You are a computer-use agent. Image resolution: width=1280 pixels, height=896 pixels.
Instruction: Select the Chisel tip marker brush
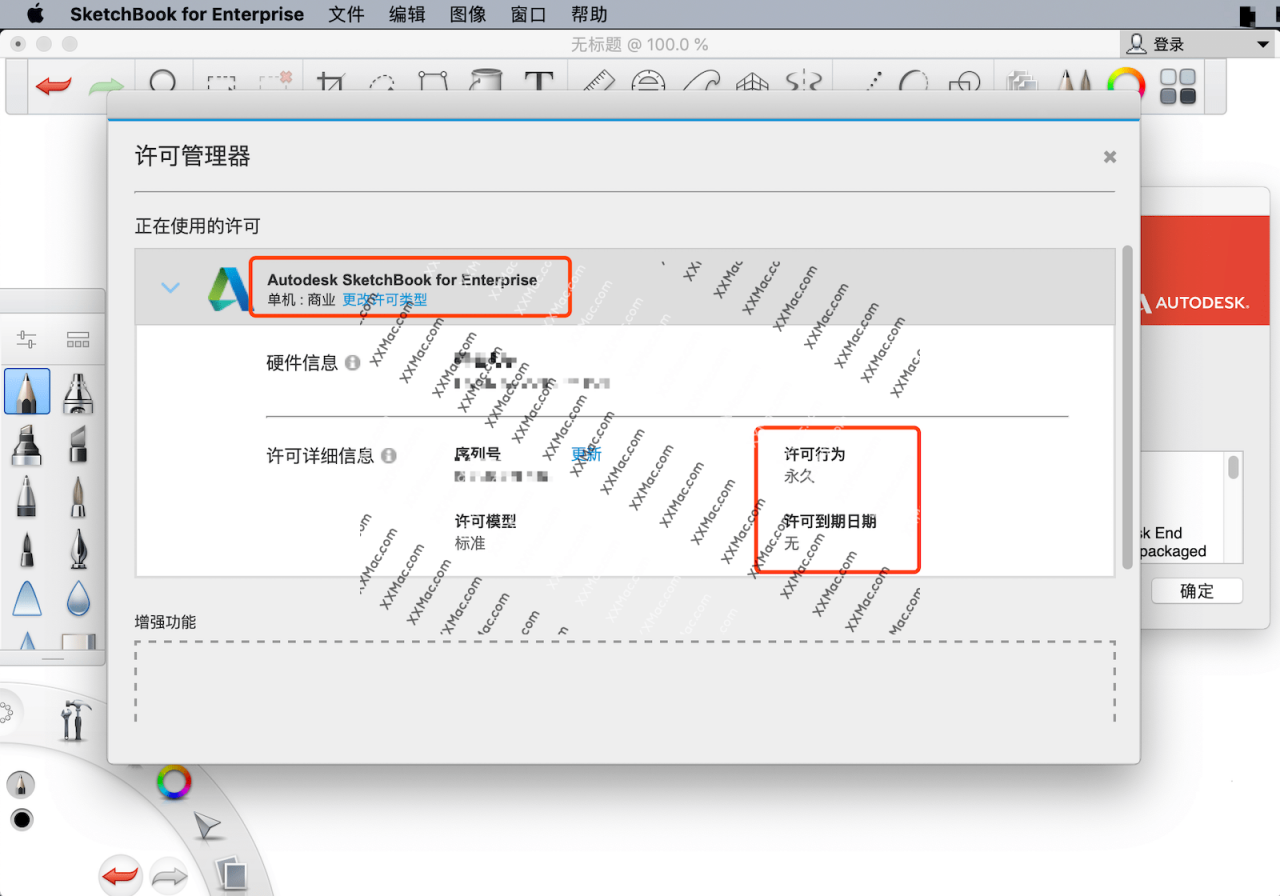click(78, 443)
